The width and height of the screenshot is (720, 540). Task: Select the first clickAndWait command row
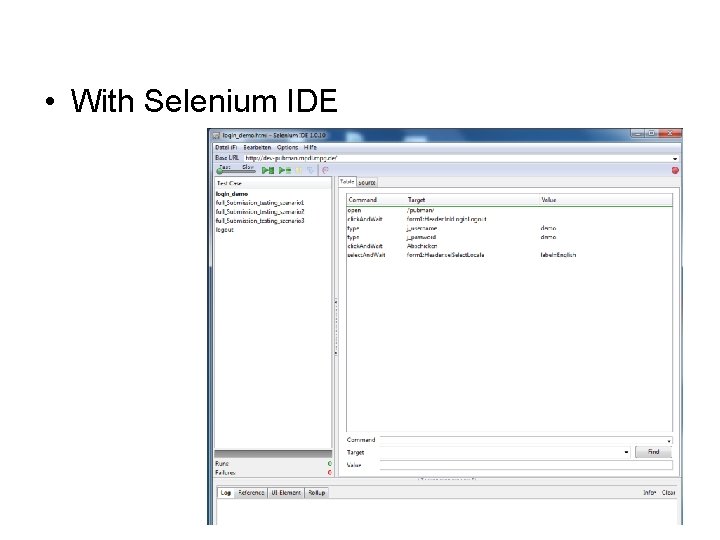pos(509,219)
